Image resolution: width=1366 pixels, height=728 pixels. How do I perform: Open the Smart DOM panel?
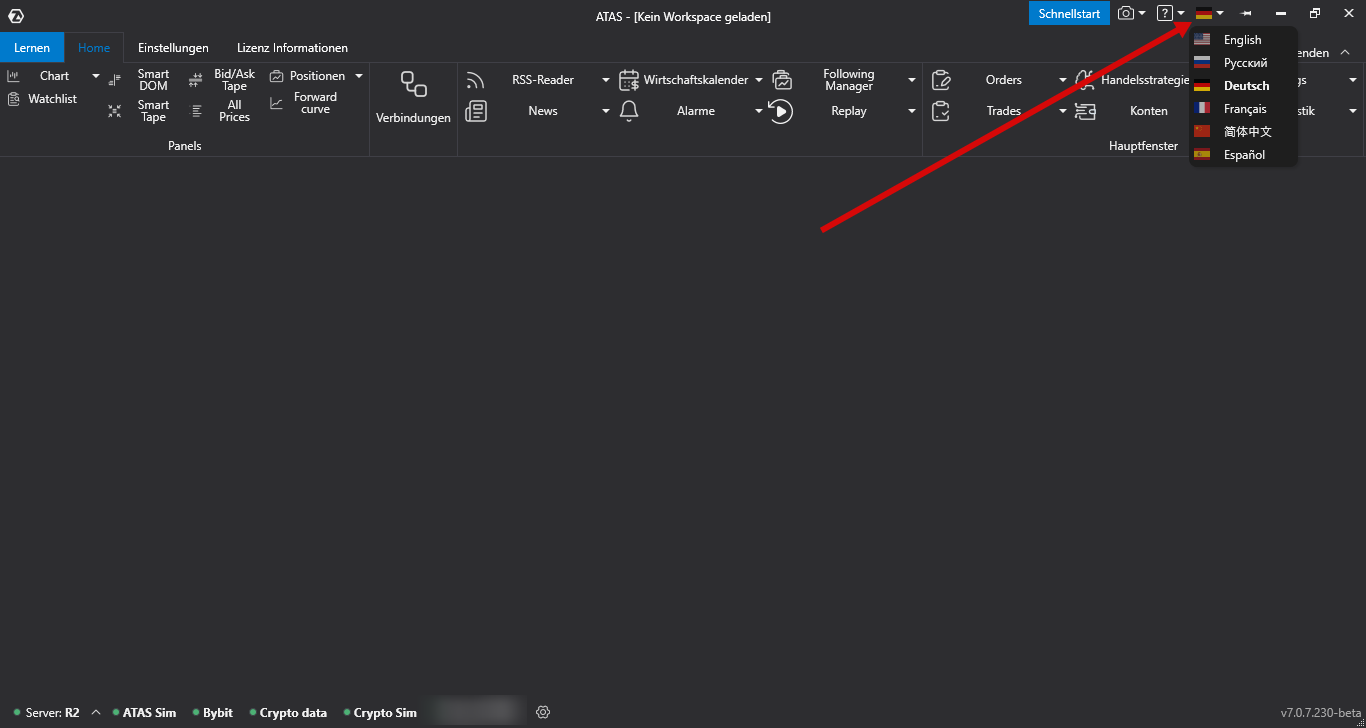click(140, 80)
